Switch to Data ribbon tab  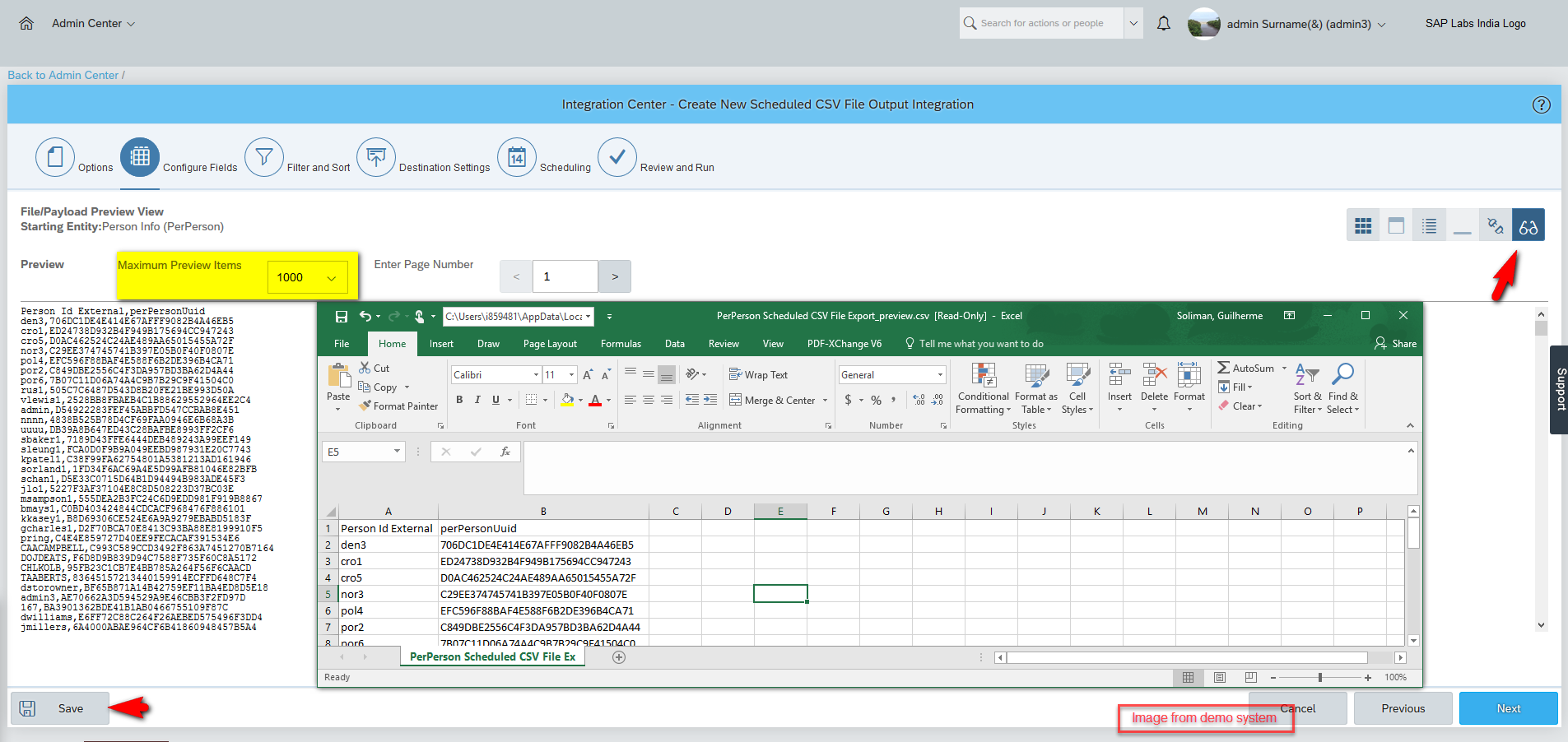click(675, 344)
